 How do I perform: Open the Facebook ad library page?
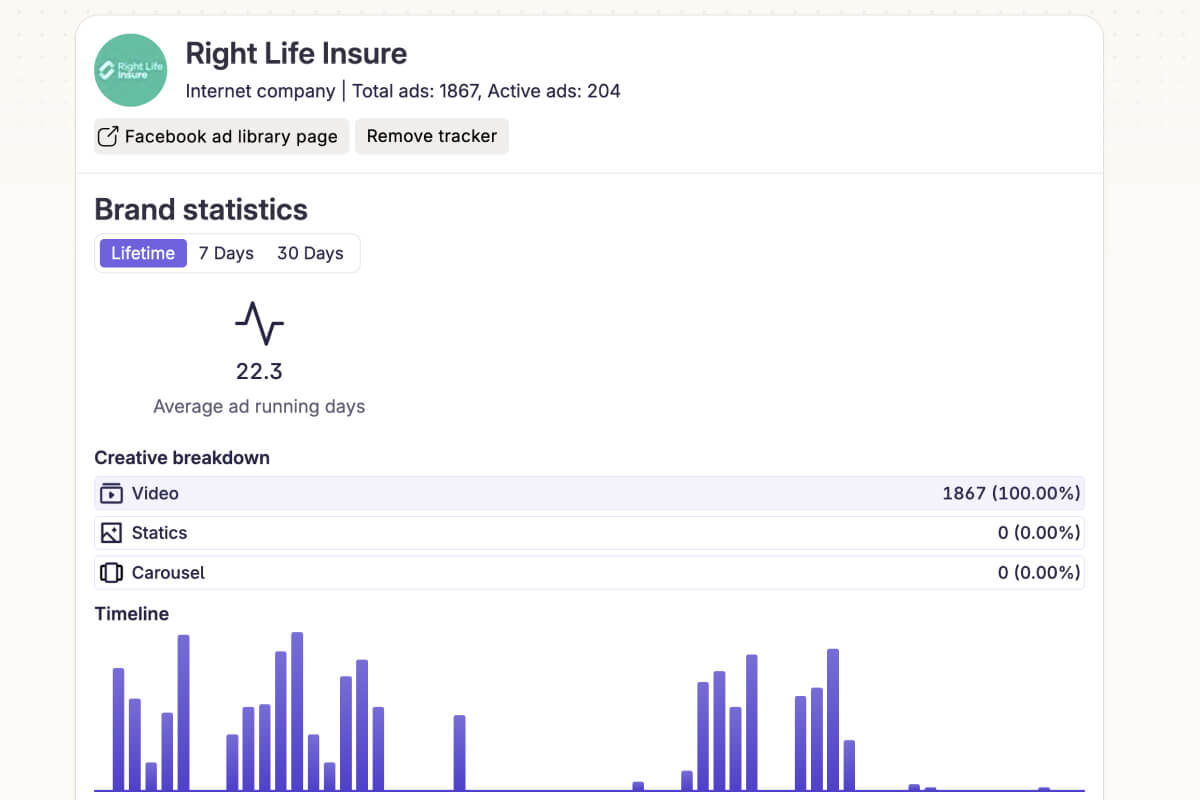pos(221,136)
